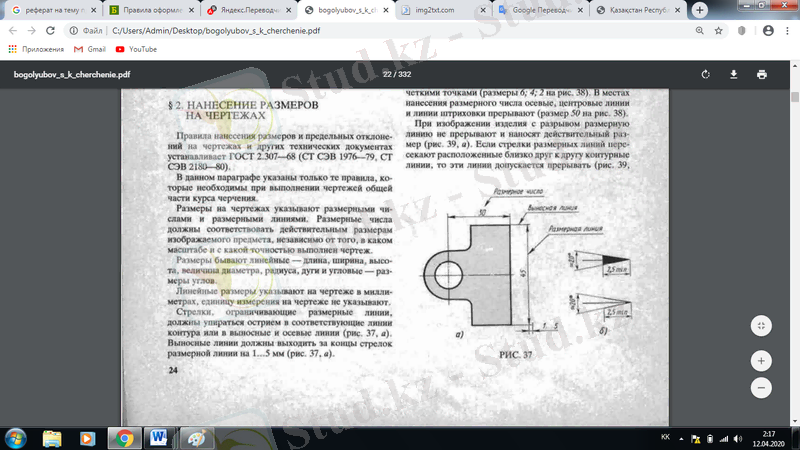Click the page number field 22 / 332

[x=397, y=74]
